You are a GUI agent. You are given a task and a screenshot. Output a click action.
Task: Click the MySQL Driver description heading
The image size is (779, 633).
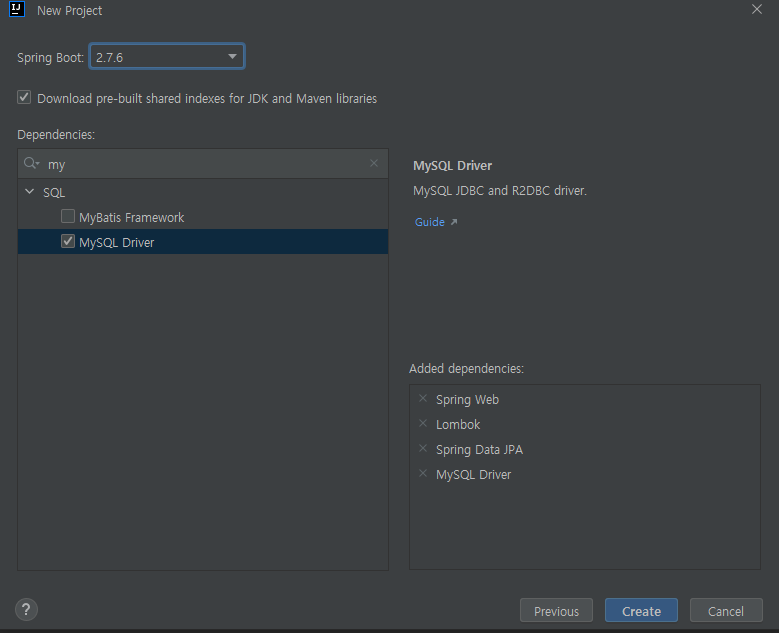tap(453, 165)
